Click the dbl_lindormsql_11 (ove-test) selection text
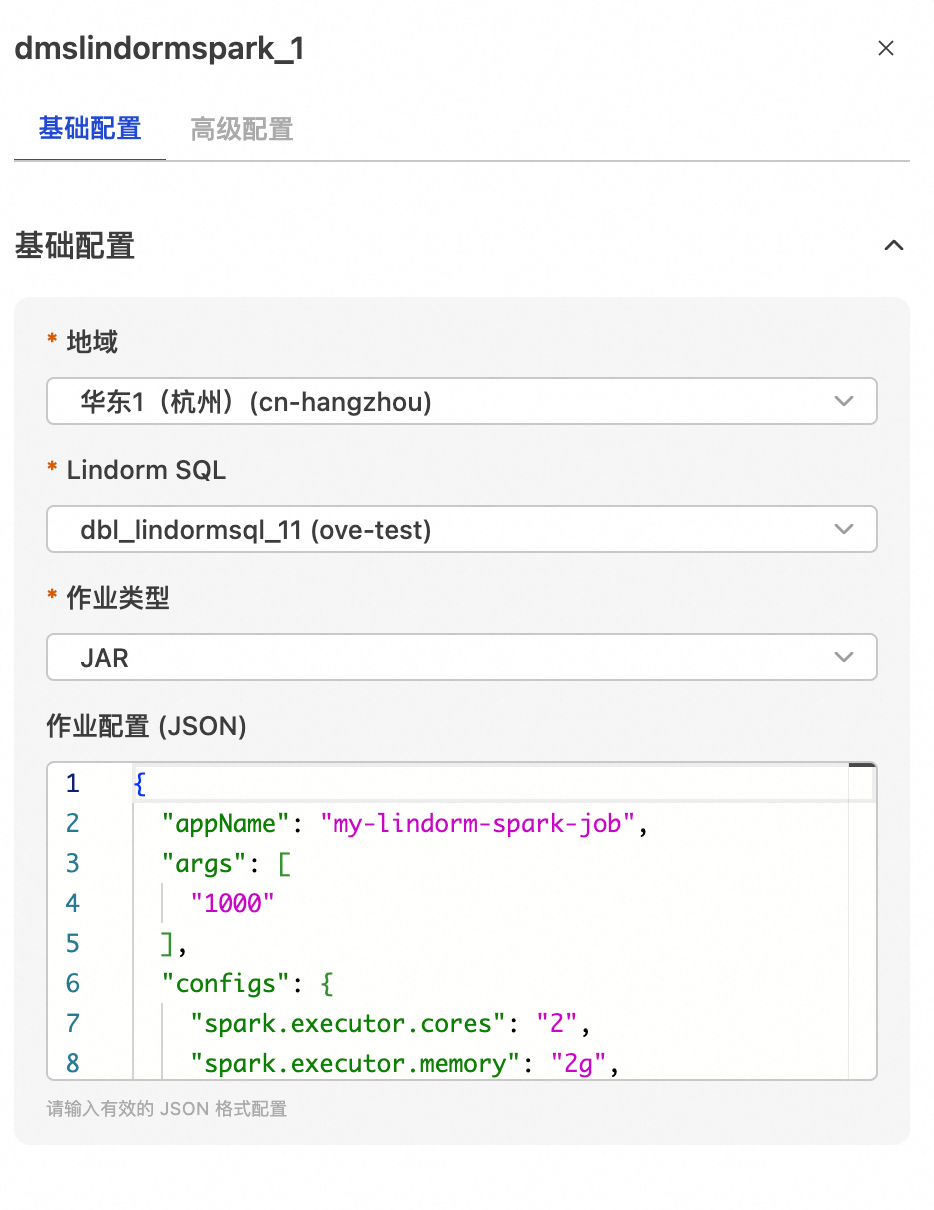 (256, 530)
